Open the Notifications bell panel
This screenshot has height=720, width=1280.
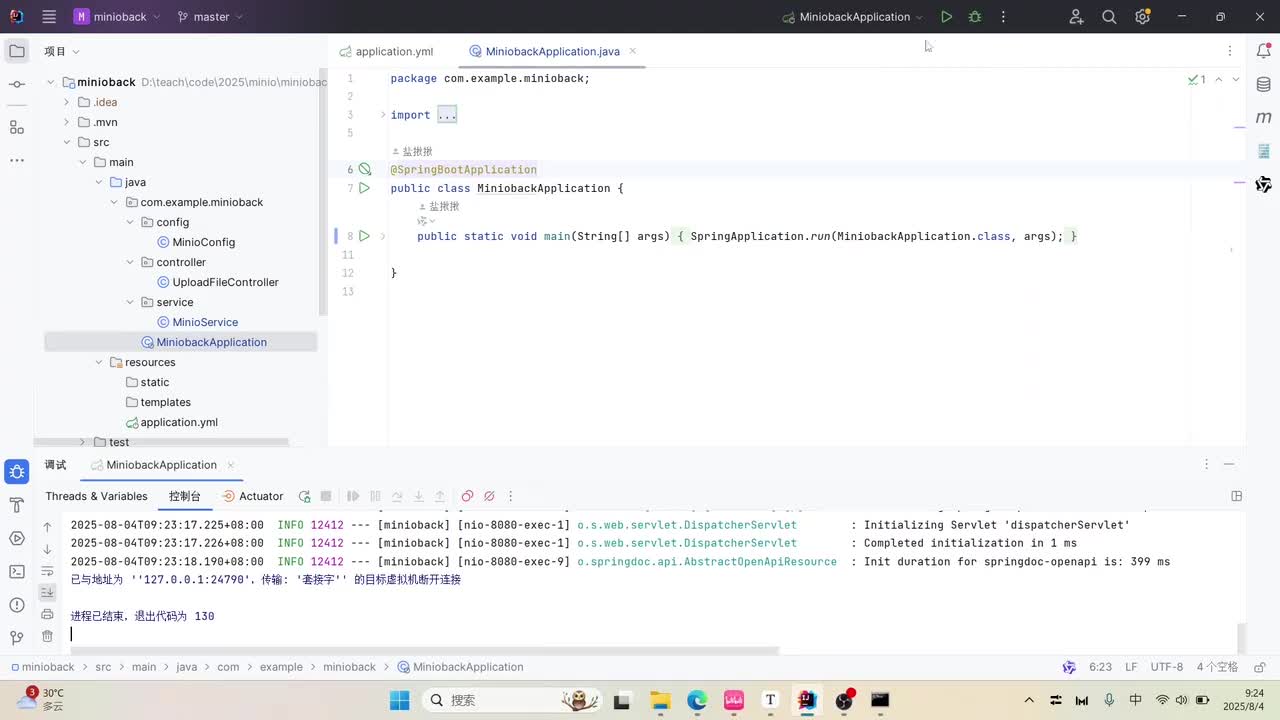click(x=1264, y=51)
